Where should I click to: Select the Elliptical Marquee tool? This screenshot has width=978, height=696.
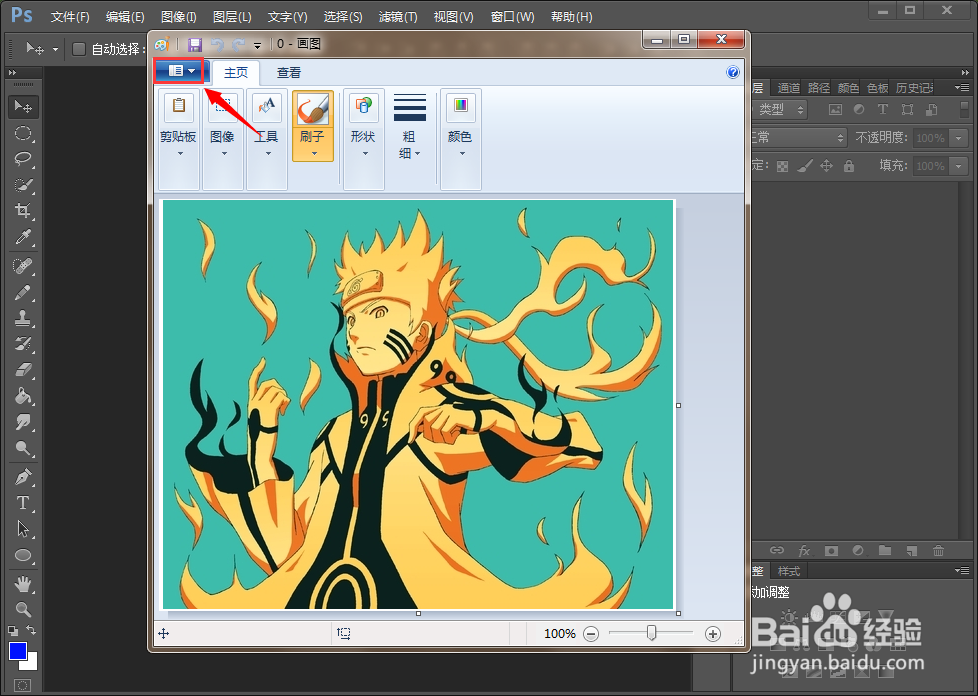tap(23, 133)
